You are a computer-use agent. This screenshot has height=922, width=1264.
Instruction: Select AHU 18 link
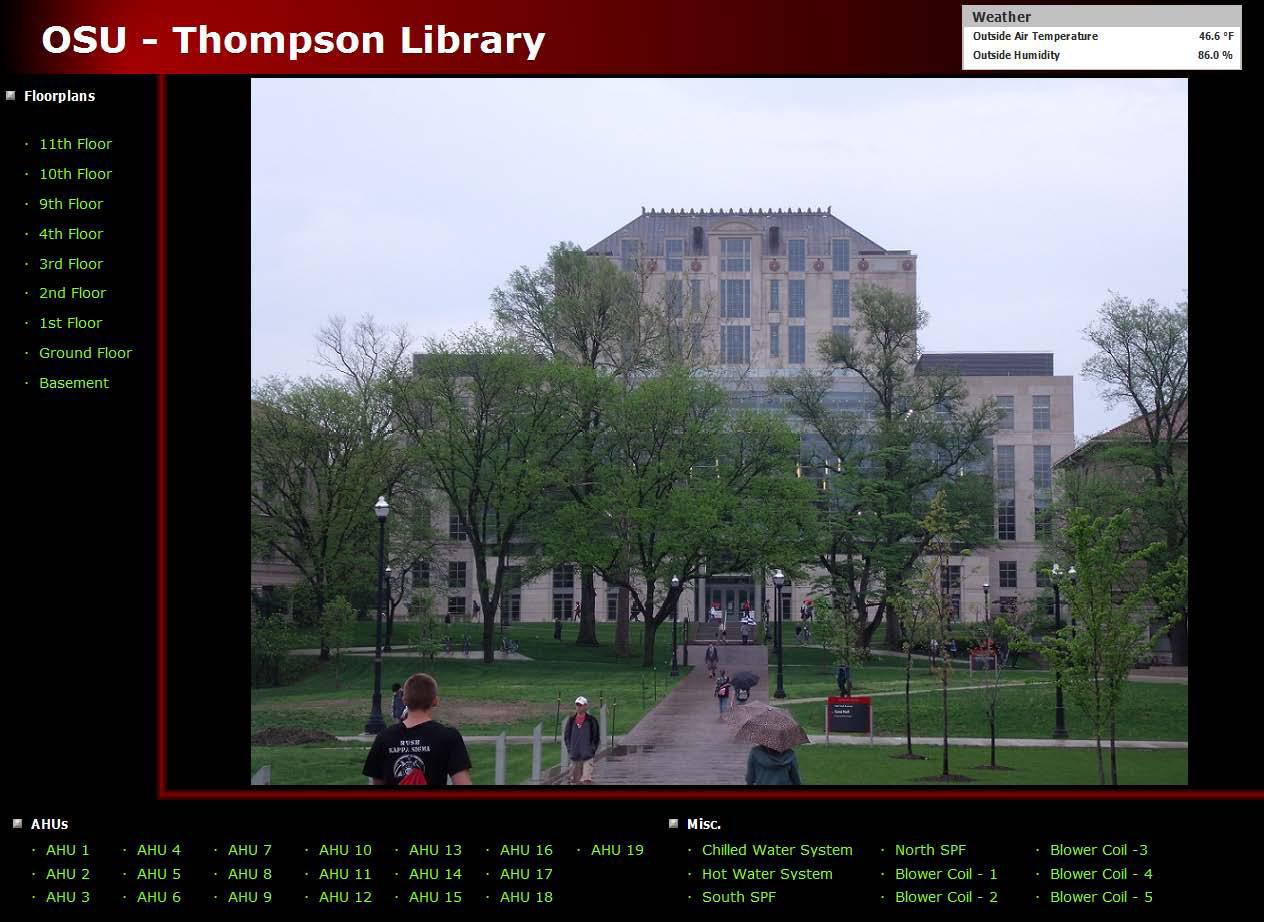click(527, 897)
